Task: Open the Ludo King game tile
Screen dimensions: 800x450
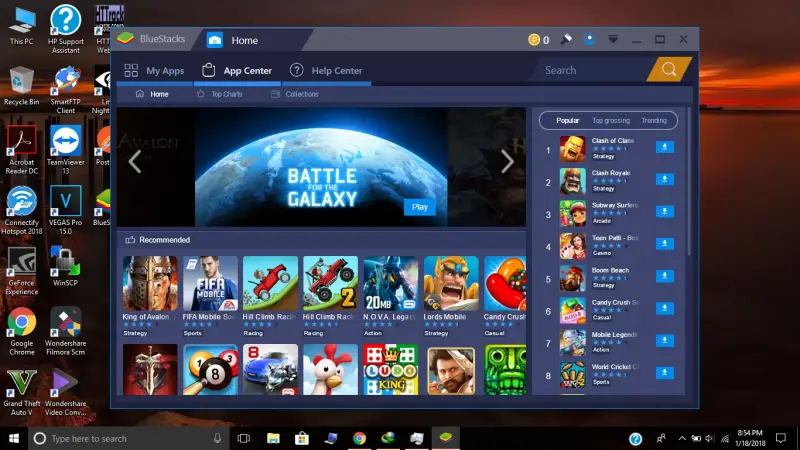Action: pyautogui.click(x=391, y=369)
